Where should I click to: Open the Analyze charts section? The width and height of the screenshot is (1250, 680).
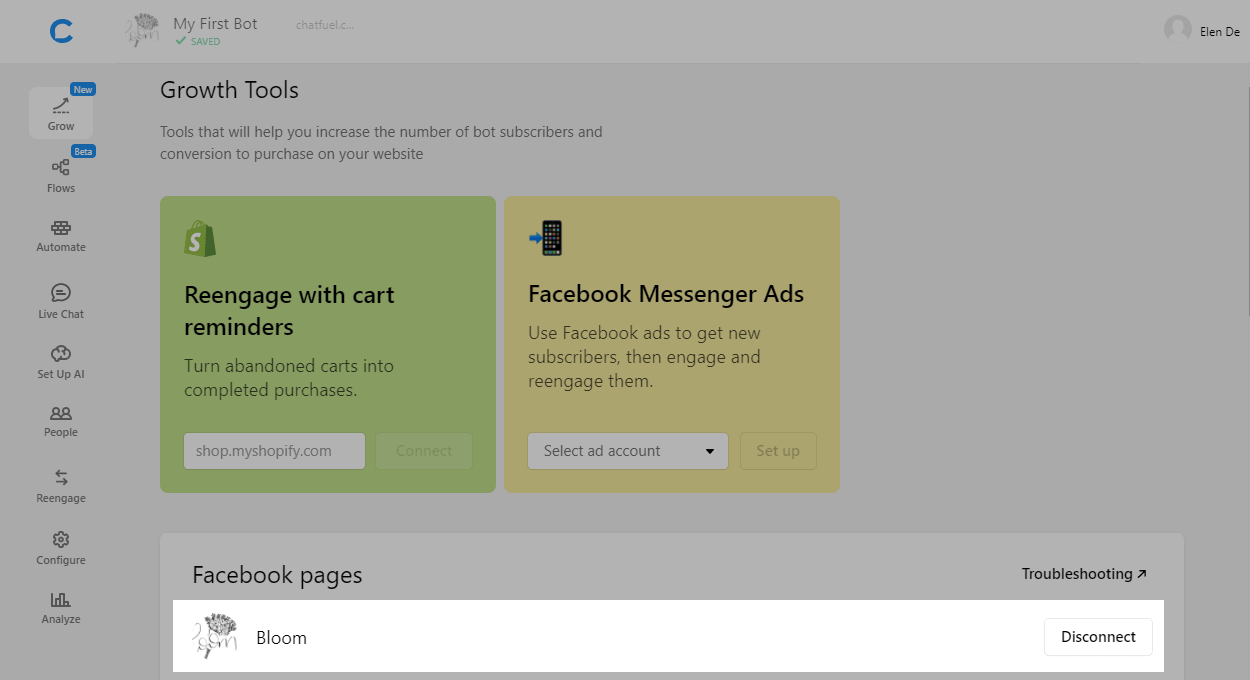[x=61, y=606]
